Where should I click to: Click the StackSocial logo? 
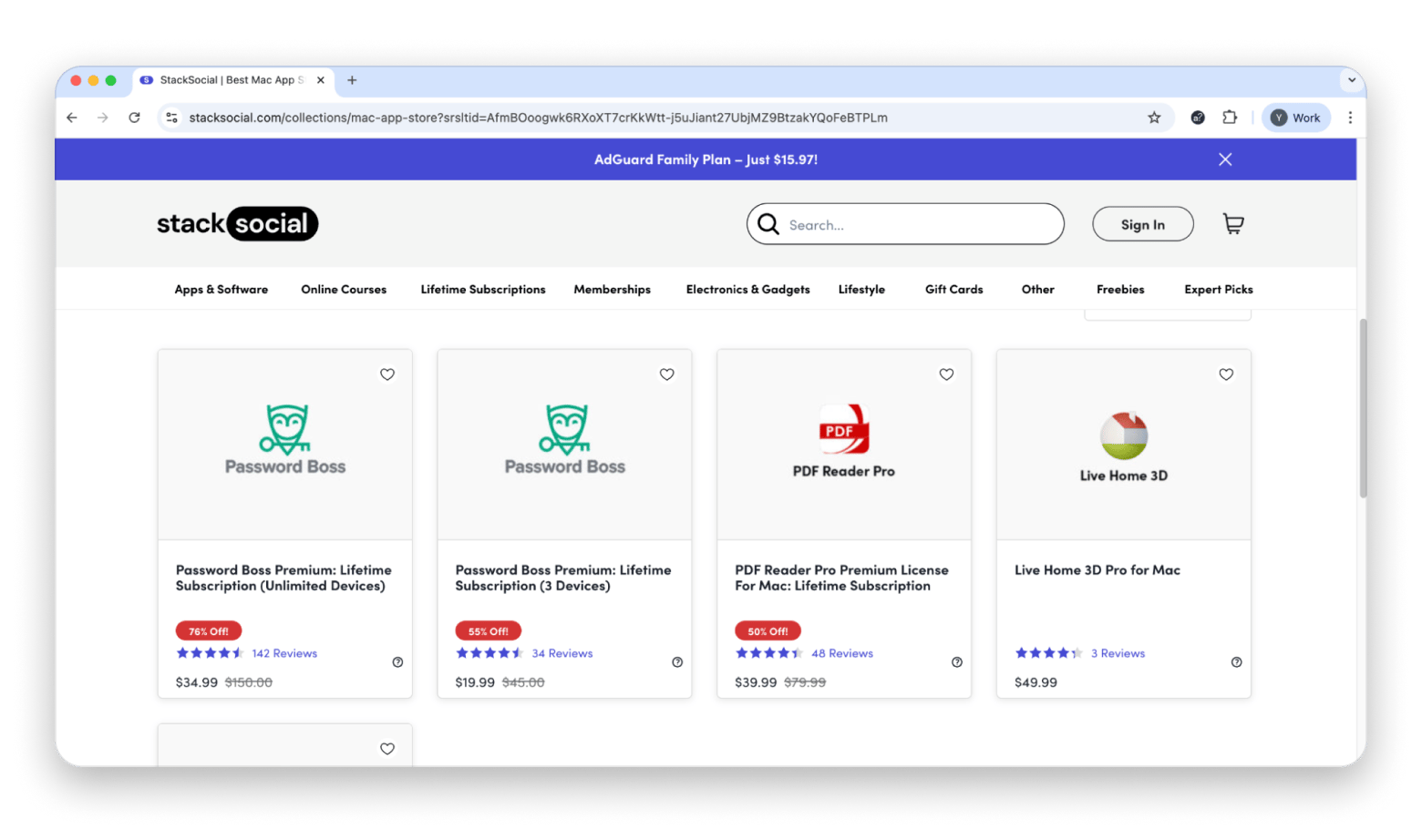pos(237,224)
